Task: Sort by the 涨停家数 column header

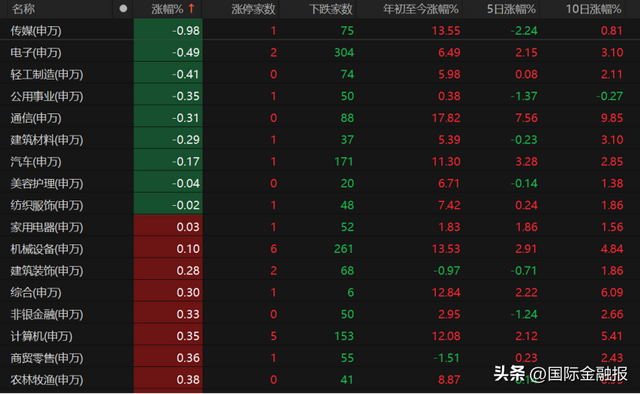Action: (x=253, y=9)
